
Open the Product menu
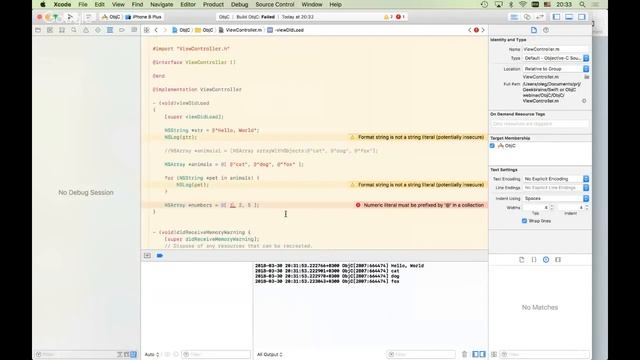click(213, 4)
